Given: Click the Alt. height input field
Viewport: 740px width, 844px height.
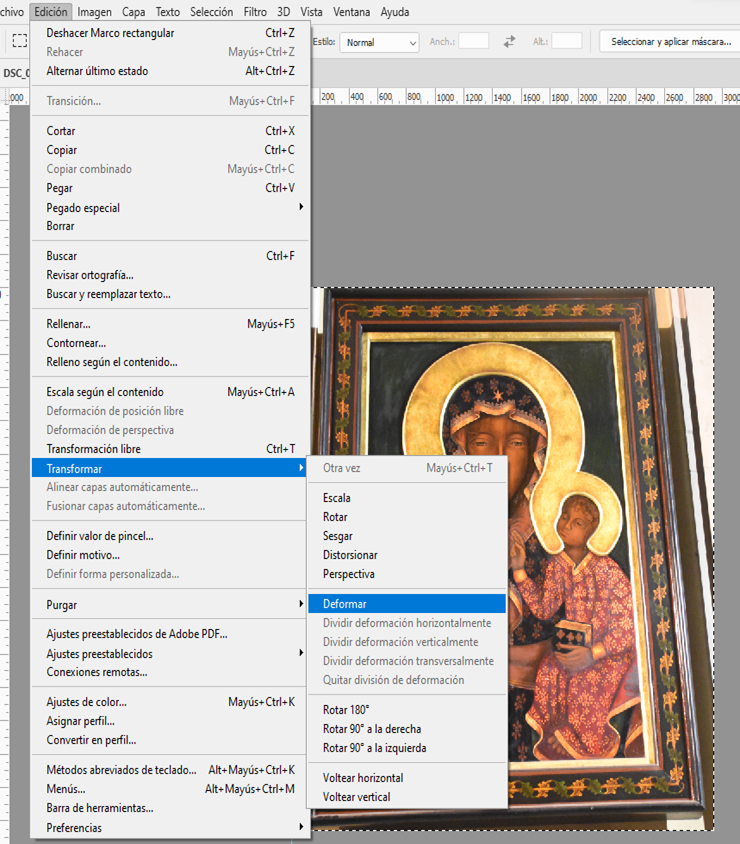Looking at the screenshot, I should click(x=567, y=41).
